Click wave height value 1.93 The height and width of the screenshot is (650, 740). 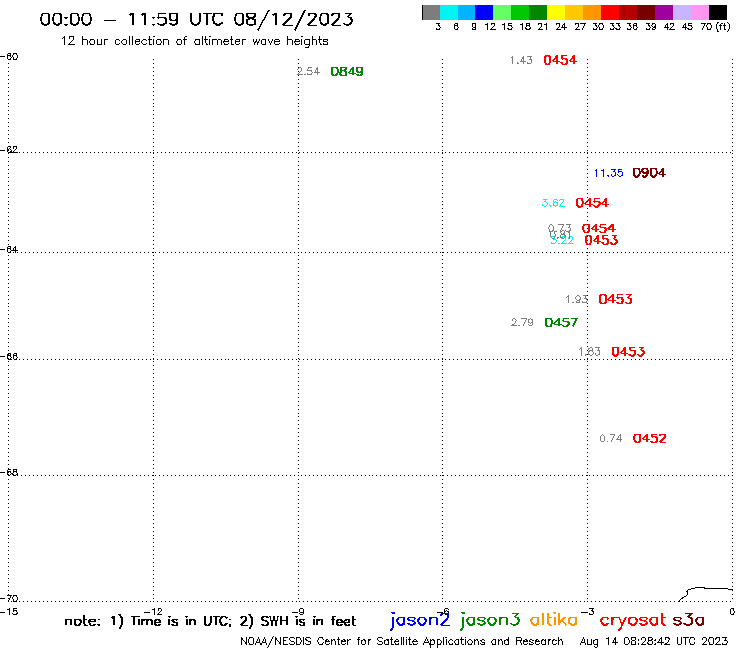(x=577, y=299)
